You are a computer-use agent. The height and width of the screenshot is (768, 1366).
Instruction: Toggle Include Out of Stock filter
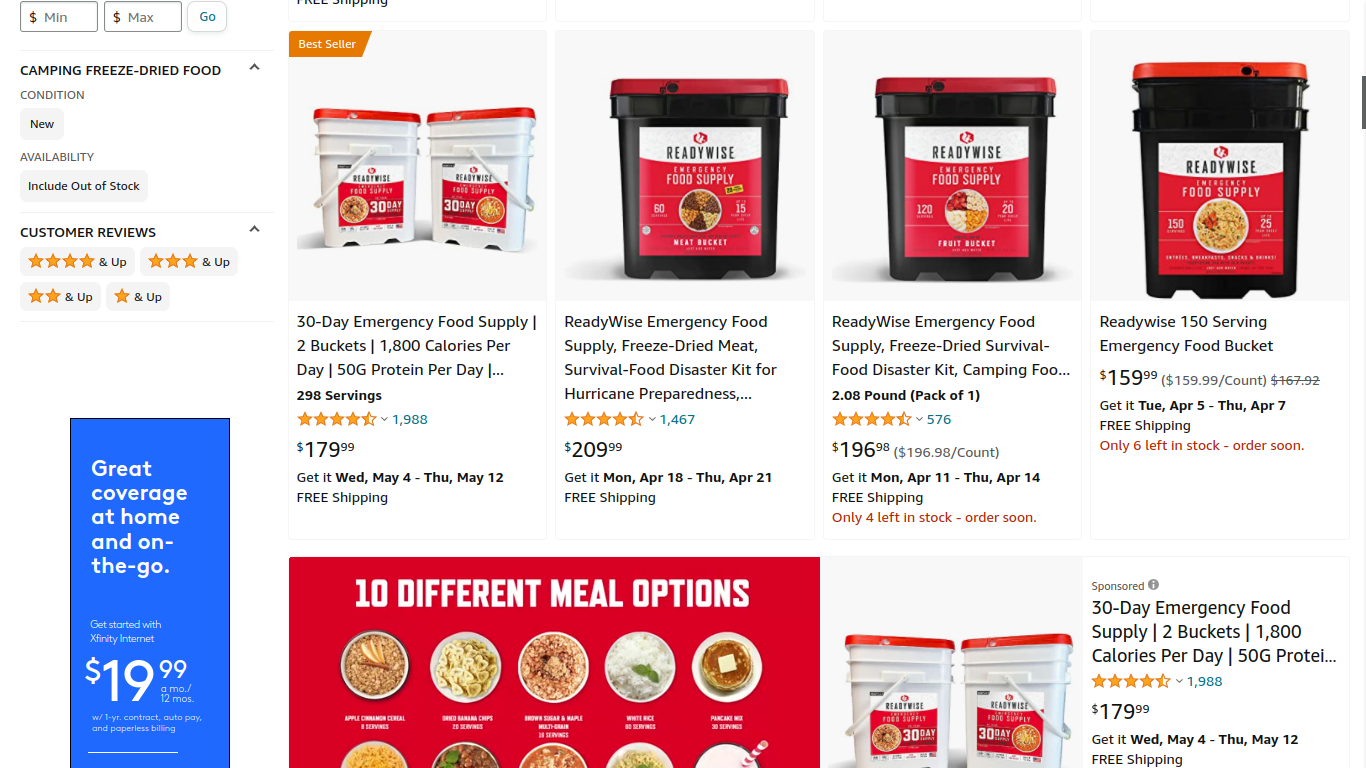coord(84,186)
